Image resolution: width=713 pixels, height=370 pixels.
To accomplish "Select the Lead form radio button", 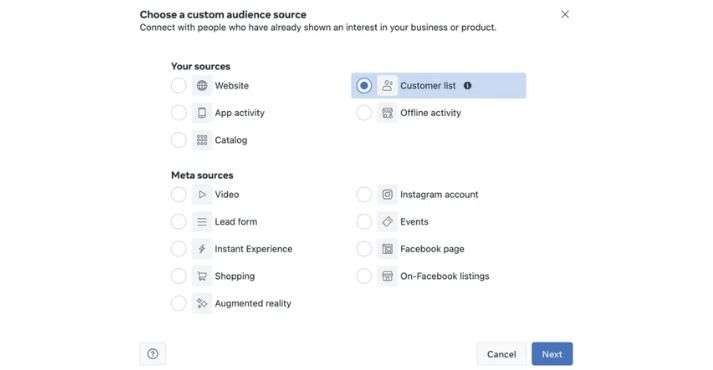I will pos(179,222).
